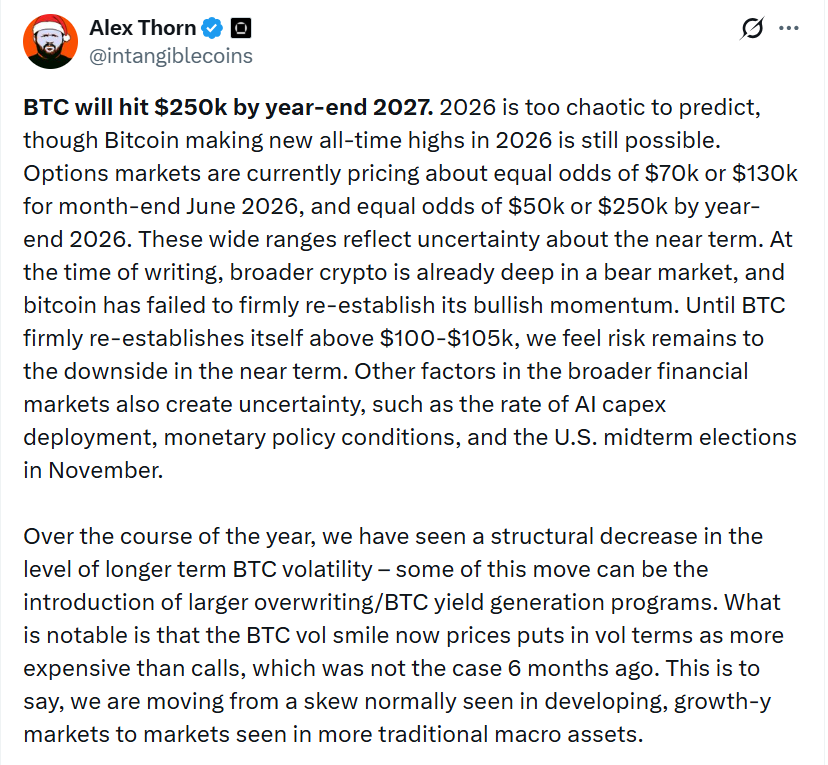
Task: Open the Grok explain-post icon
Action: [x=752, y=29]
